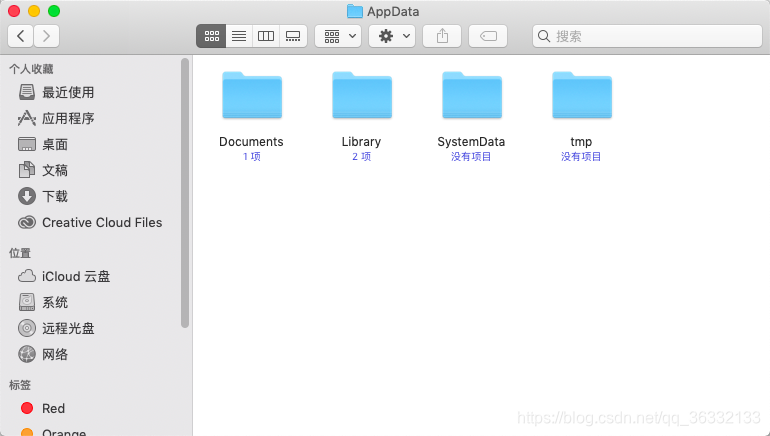Switch to column view mode
Screen dimensions: 770x436
(x=266, y=36)
